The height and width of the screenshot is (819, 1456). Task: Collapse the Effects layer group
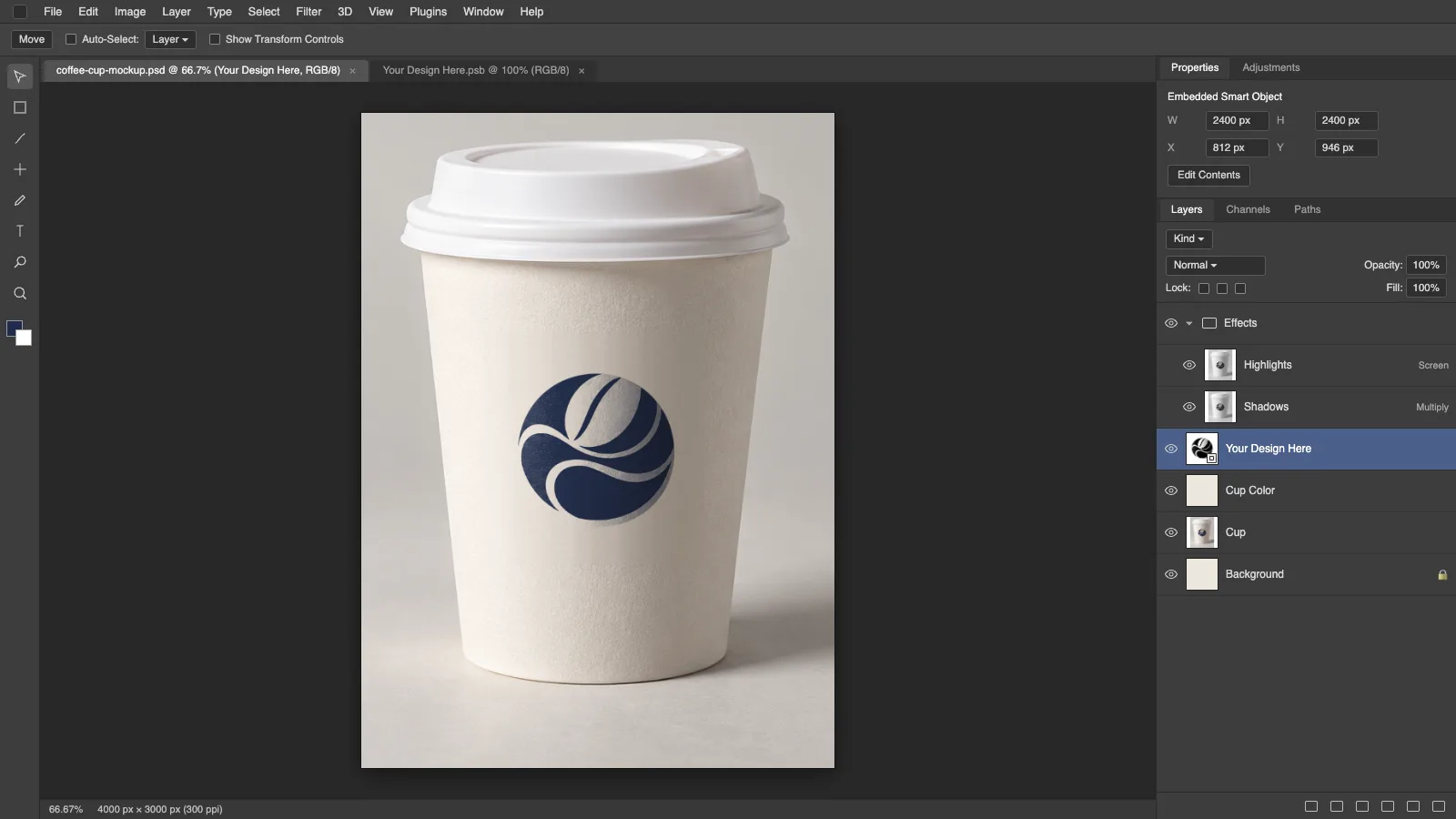click(1188, 323)
